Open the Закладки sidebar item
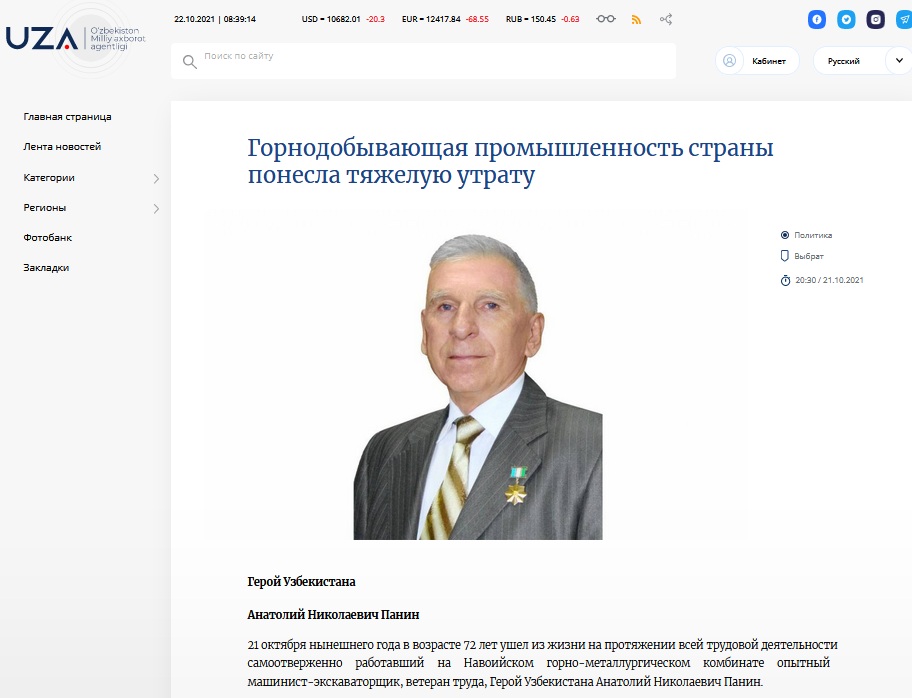This screenshot has width=912, height=698. point(46,268)
